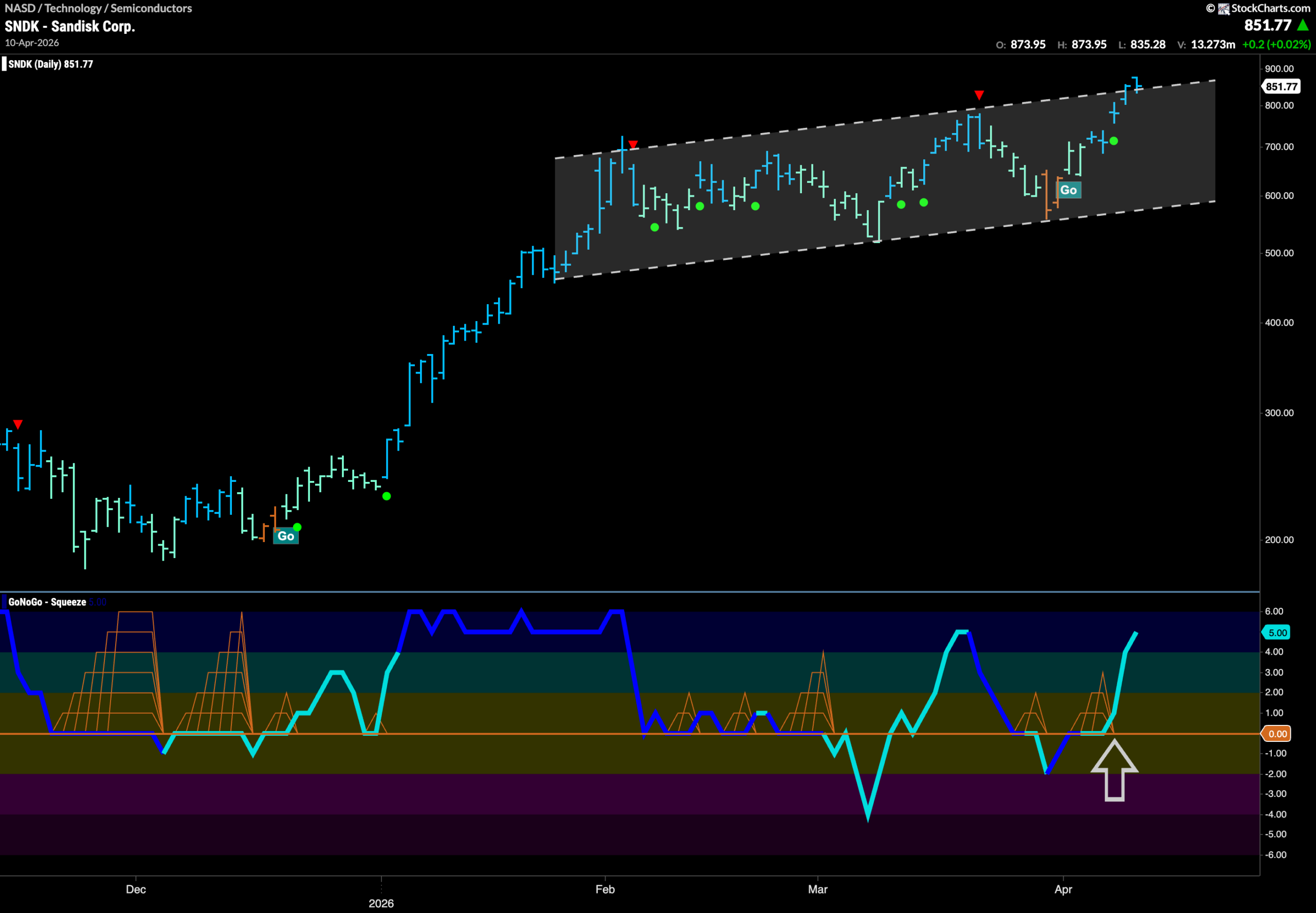Image resolution: width=1316 pixels, height=913 pixels.
Task: Click the April 'Go' signal badge
Action: pos(1068,190)
